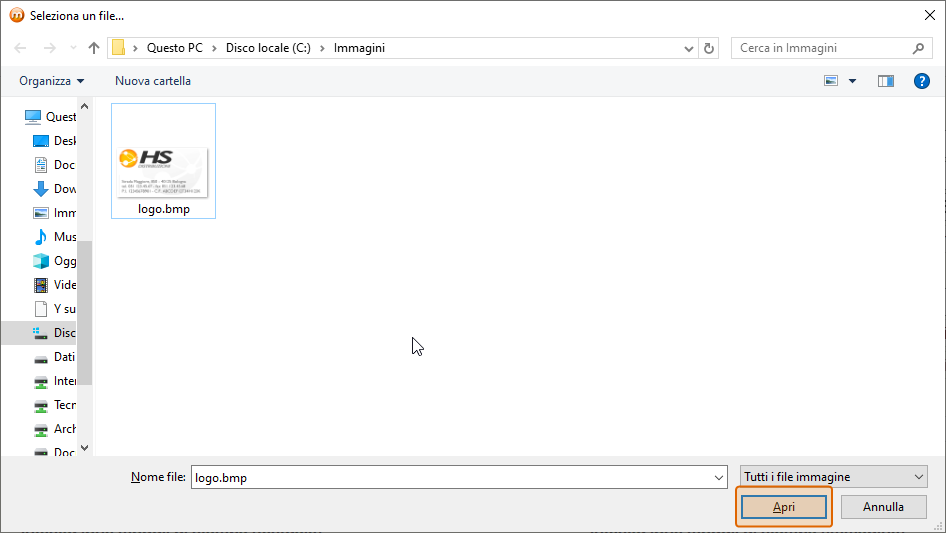This screenshot has width=946, height=533.
Task: Open the Tutti i file immagine filter
Action: coord(834,477)
